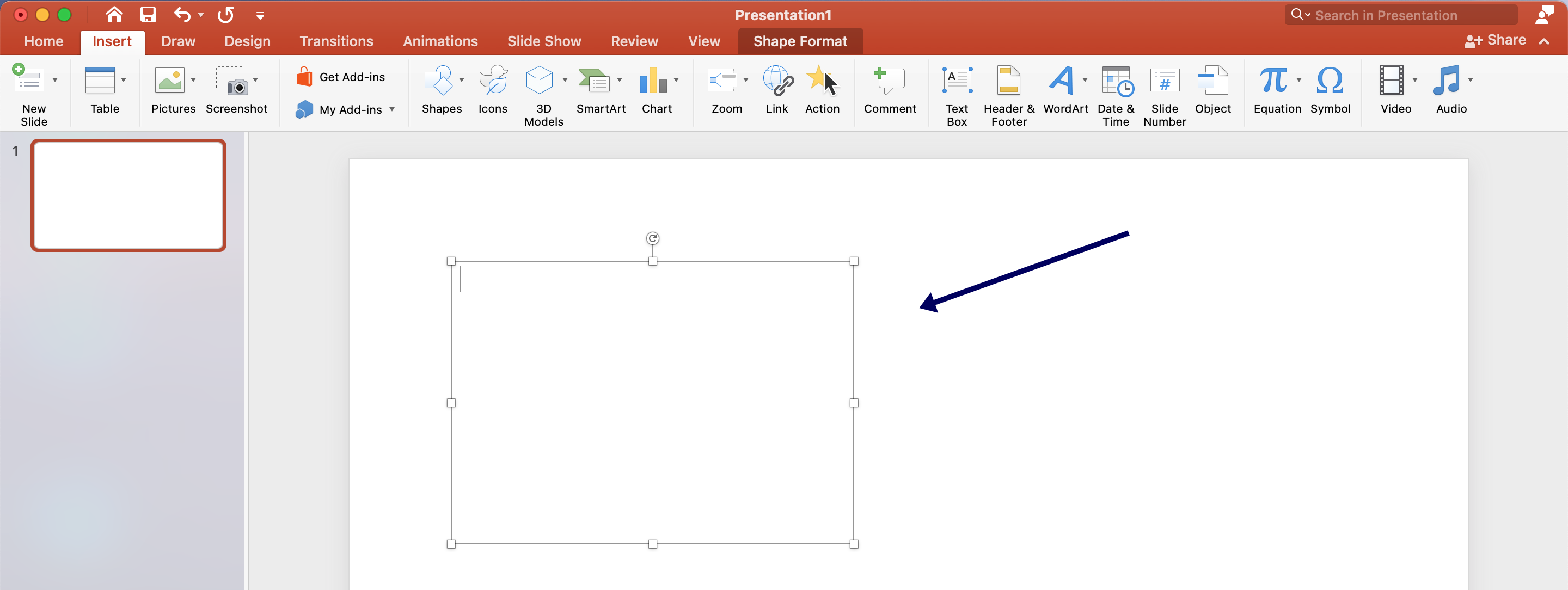This screenshot has height=590, width=1568.
Task: Switch to the View tab
Action: pyautogui.click(x=705, y=41)
